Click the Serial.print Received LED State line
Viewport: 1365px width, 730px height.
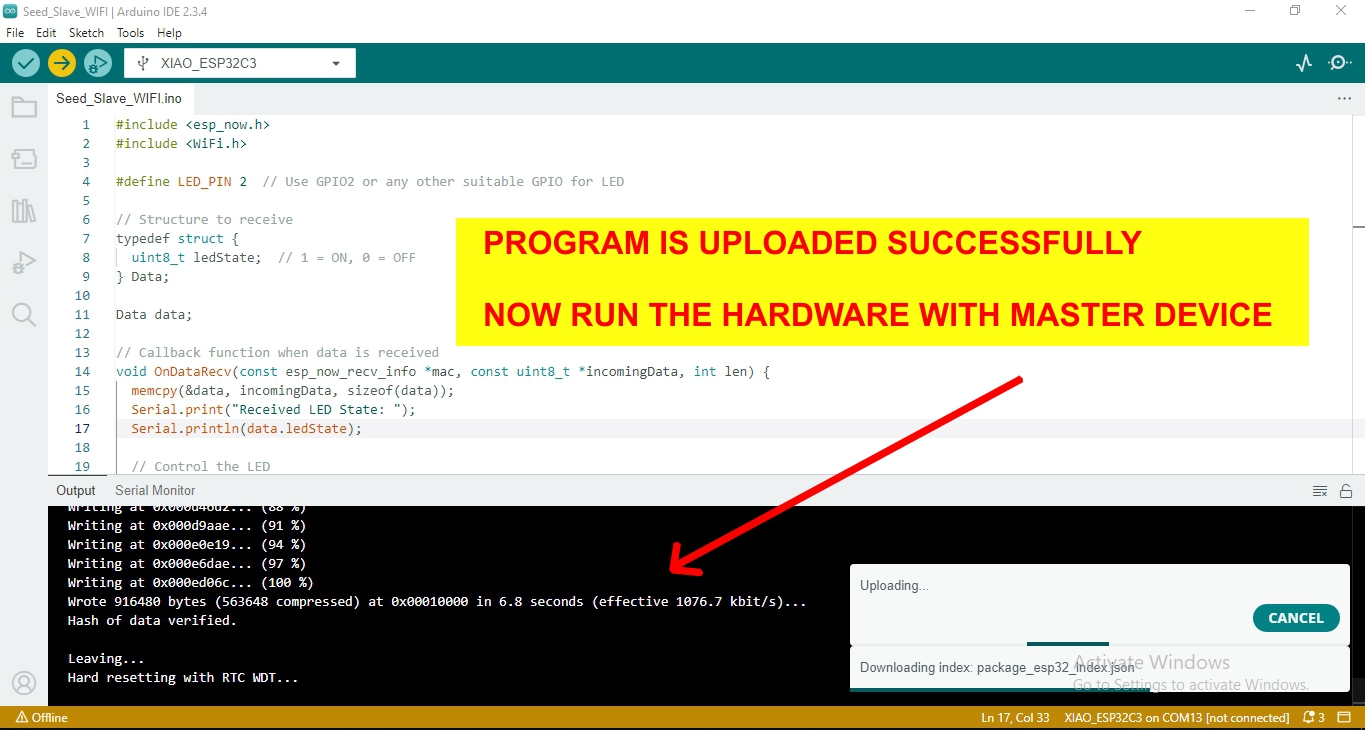273,409
